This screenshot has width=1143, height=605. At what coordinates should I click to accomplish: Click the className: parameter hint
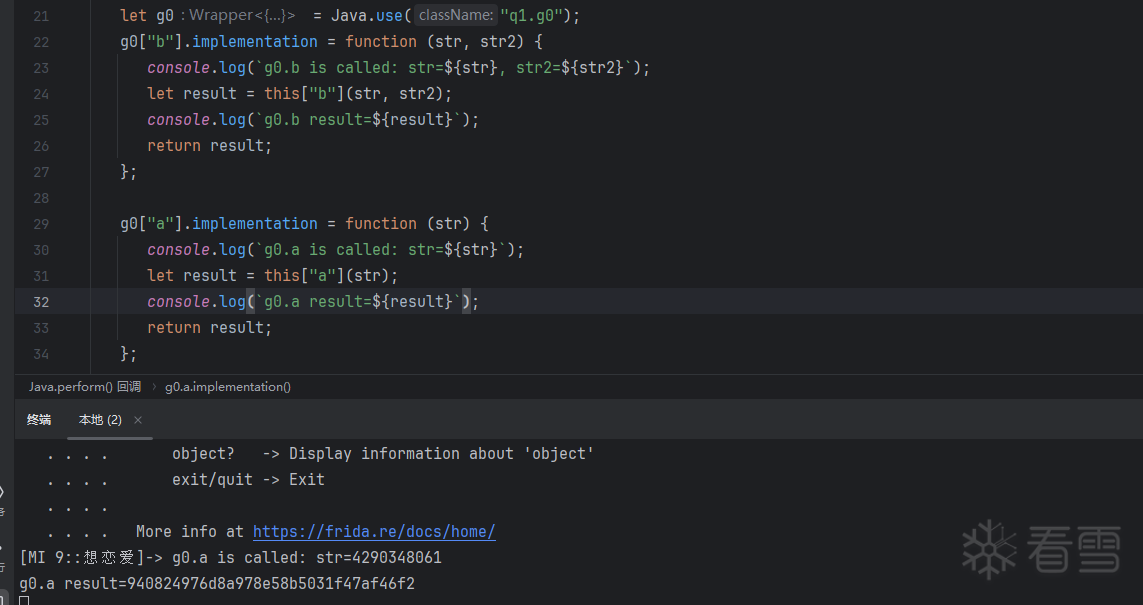point(456,16)
